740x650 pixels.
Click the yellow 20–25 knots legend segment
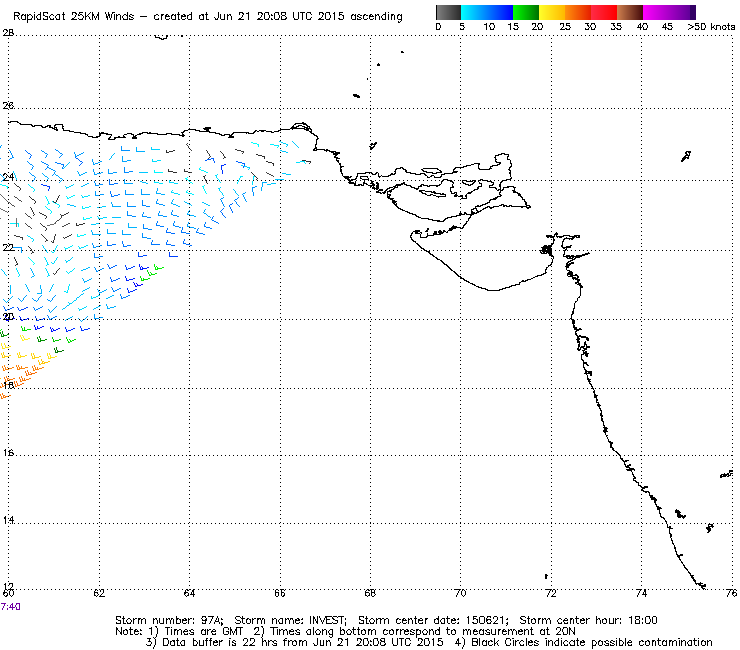(x=552, y=12)
